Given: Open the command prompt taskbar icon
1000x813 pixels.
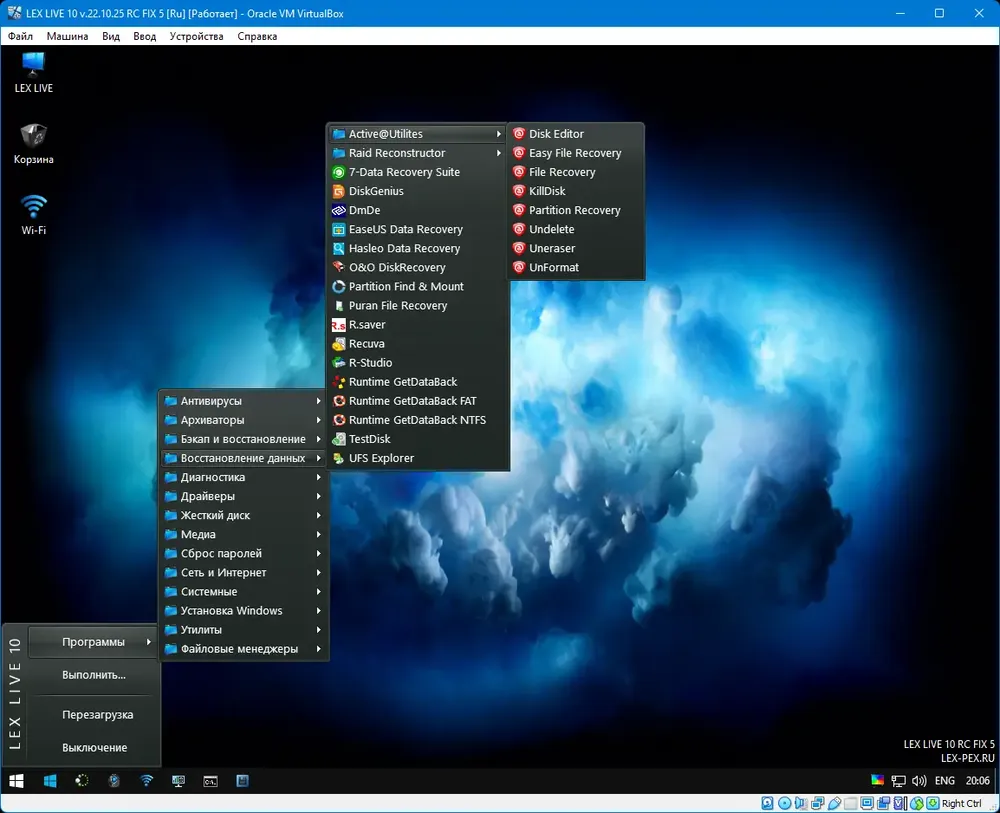Looking at the screenshot, I should [210, 780].
